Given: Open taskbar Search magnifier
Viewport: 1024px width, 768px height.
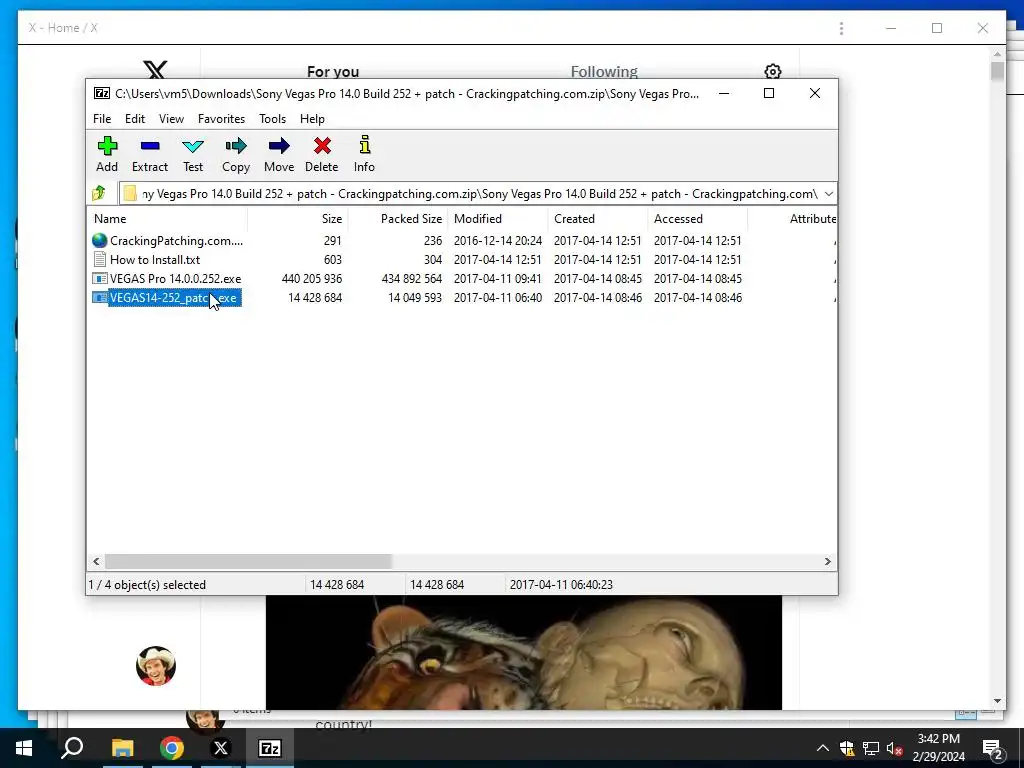Looking at the screenshot, I should coord(72,748).
